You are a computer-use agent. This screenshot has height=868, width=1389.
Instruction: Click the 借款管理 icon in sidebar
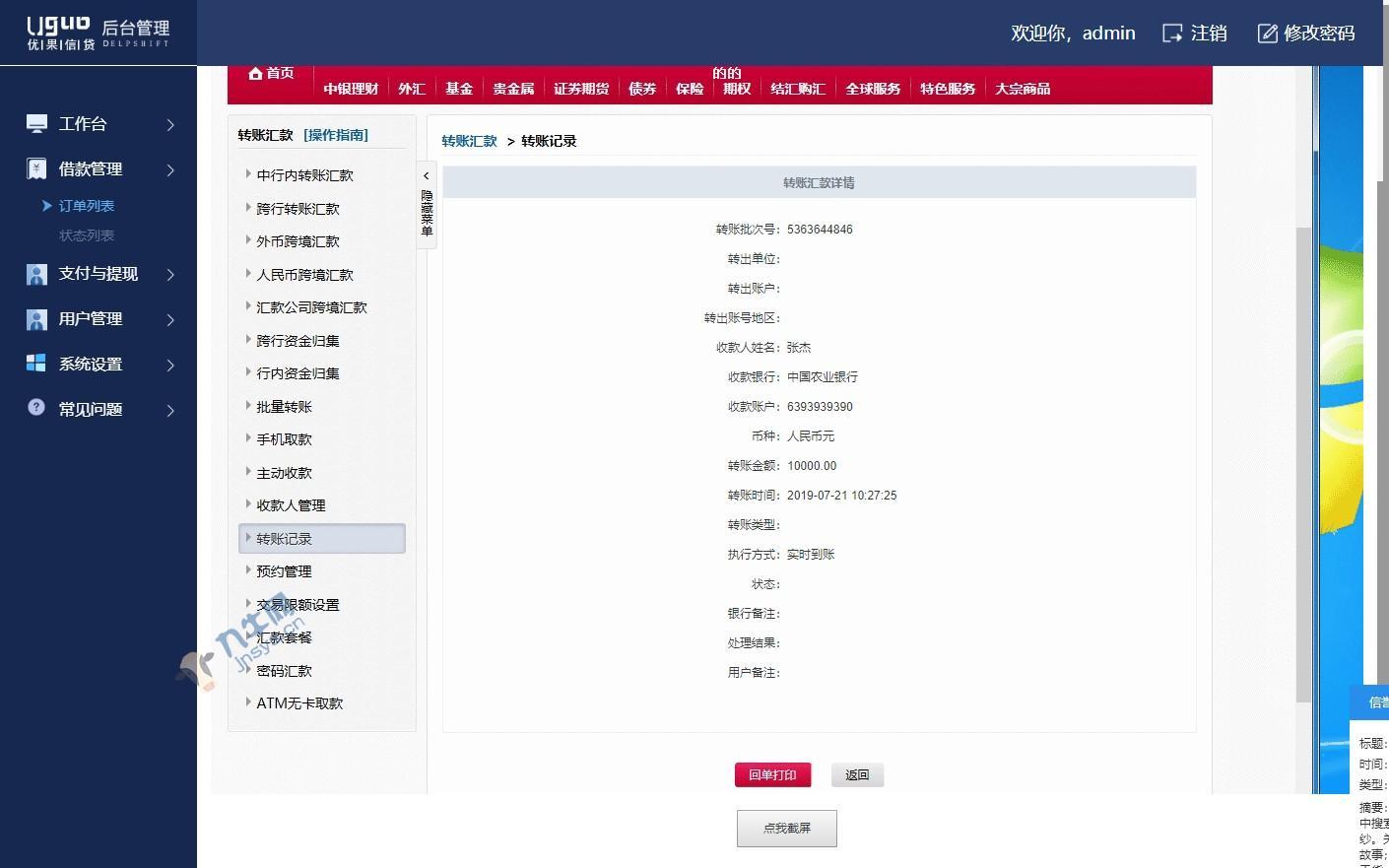36,169
